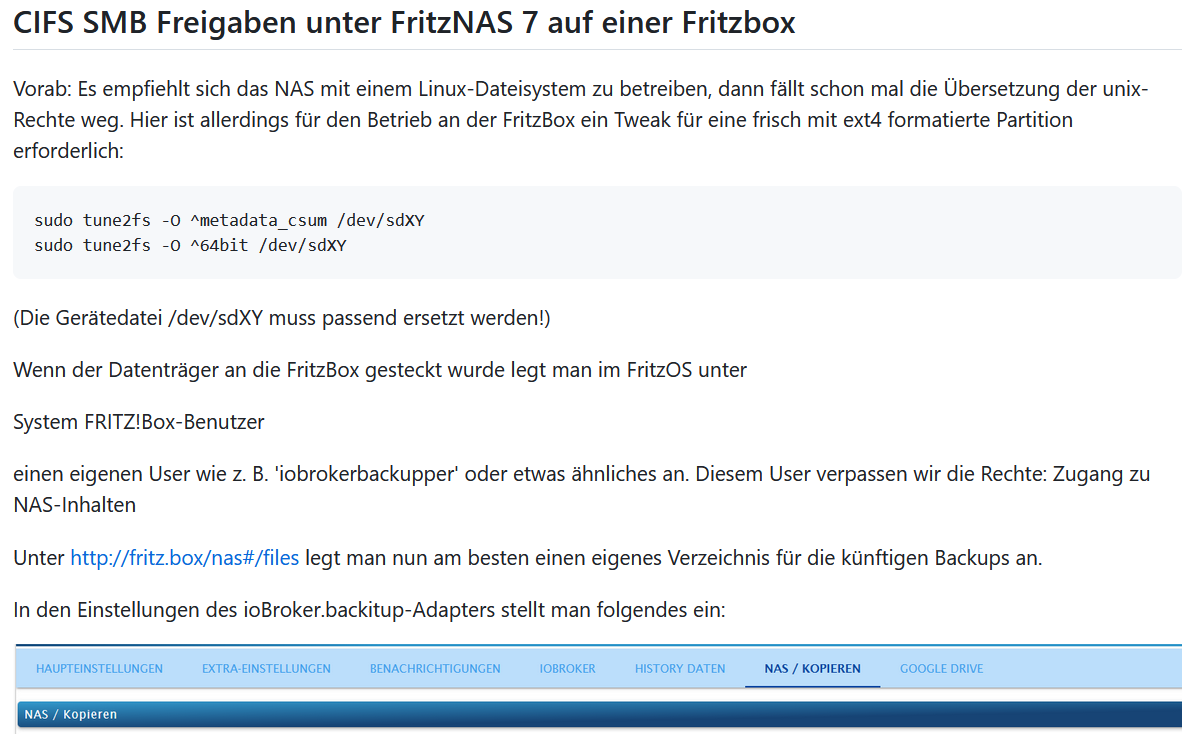This screenshot has height=734, width=1204.
Task: Select the Benachrichtigungen tab
Action: [435, 669]
